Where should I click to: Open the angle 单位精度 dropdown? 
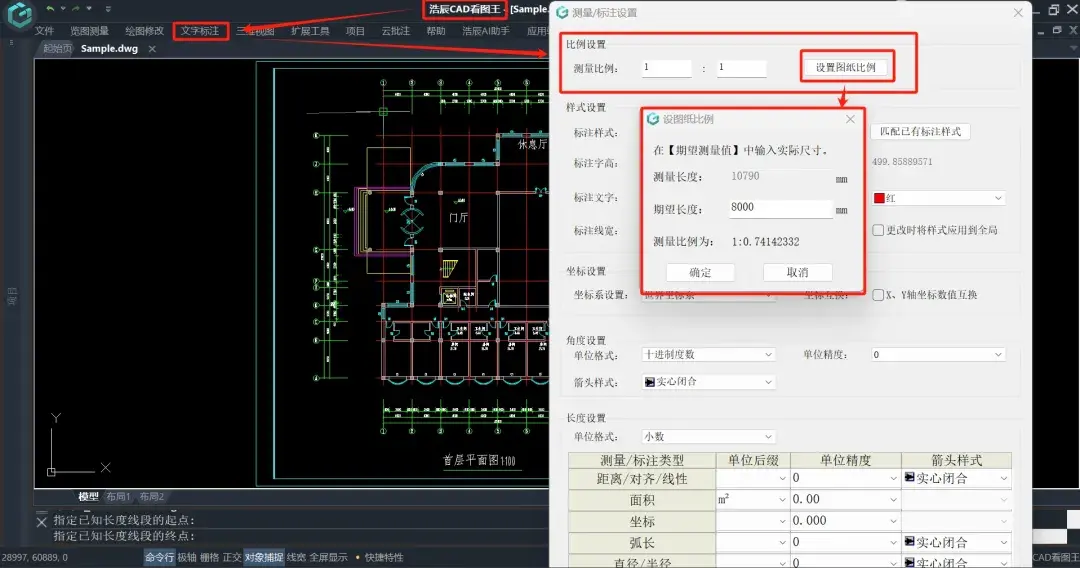point(938,355)
